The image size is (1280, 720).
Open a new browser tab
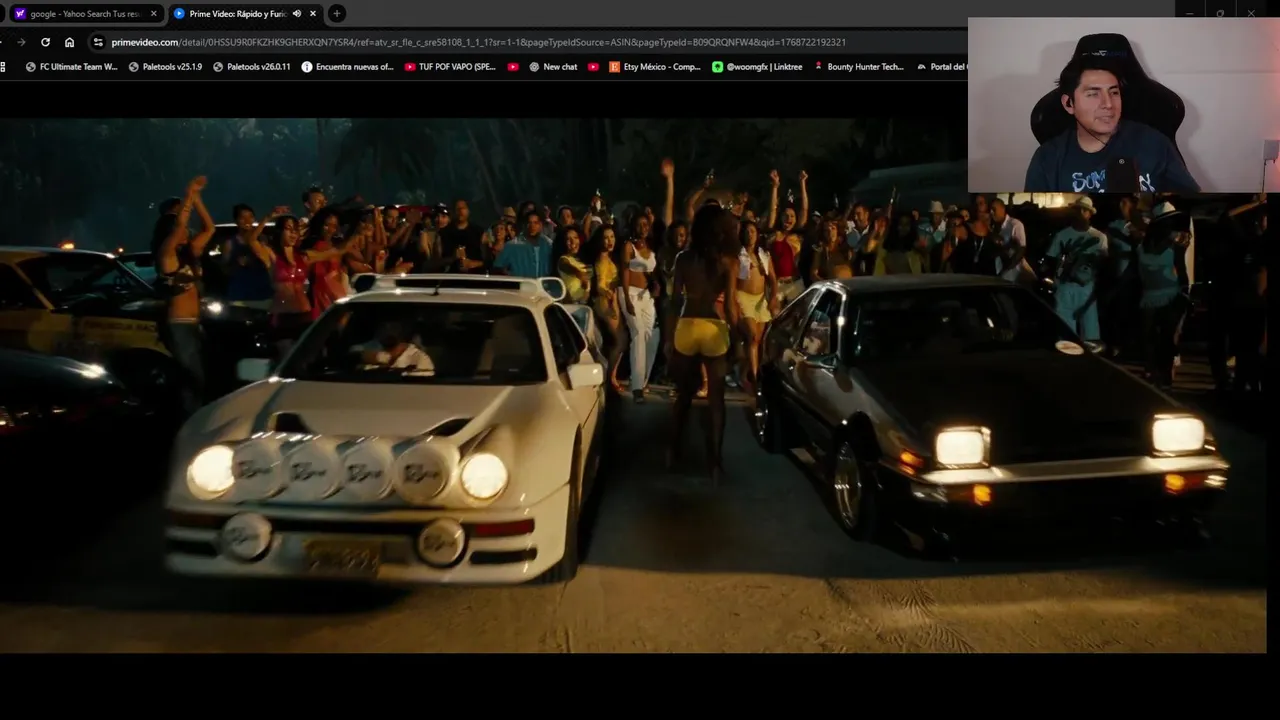pos(337,13)
